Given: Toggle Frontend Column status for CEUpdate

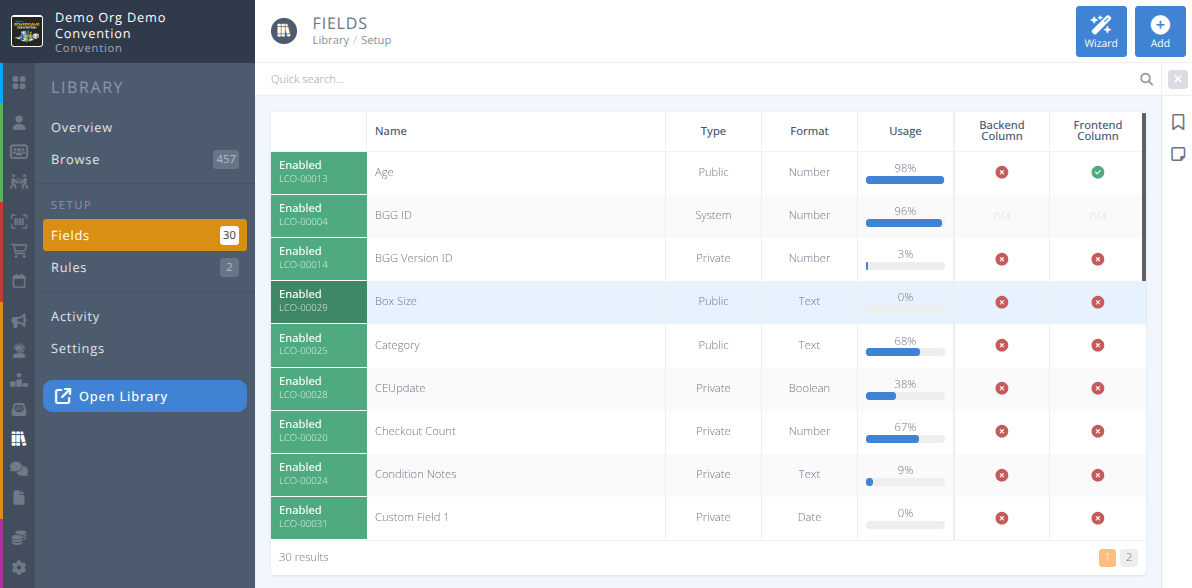Looking at the screenshot, I should [1097, 388].
